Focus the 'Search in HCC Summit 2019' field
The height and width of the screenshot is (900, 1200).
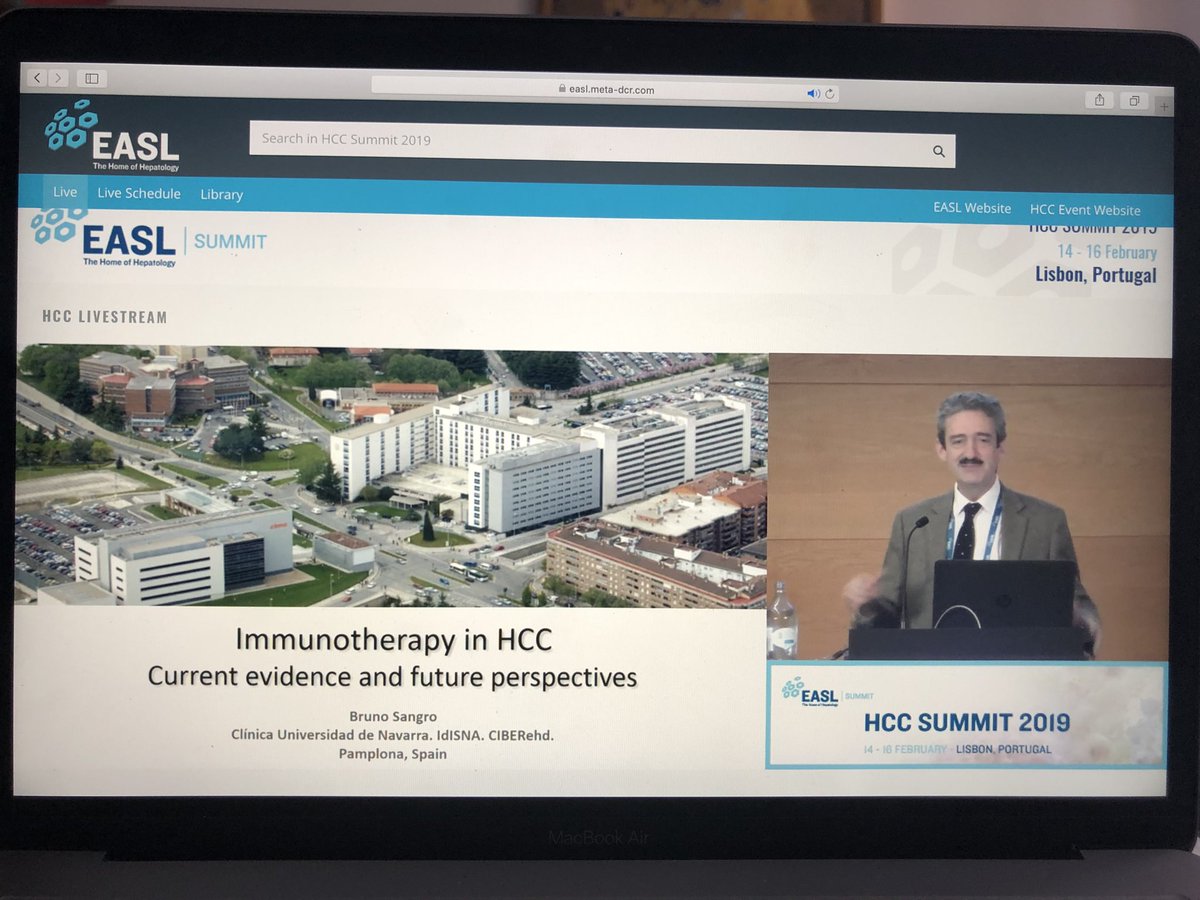(602, 144)
